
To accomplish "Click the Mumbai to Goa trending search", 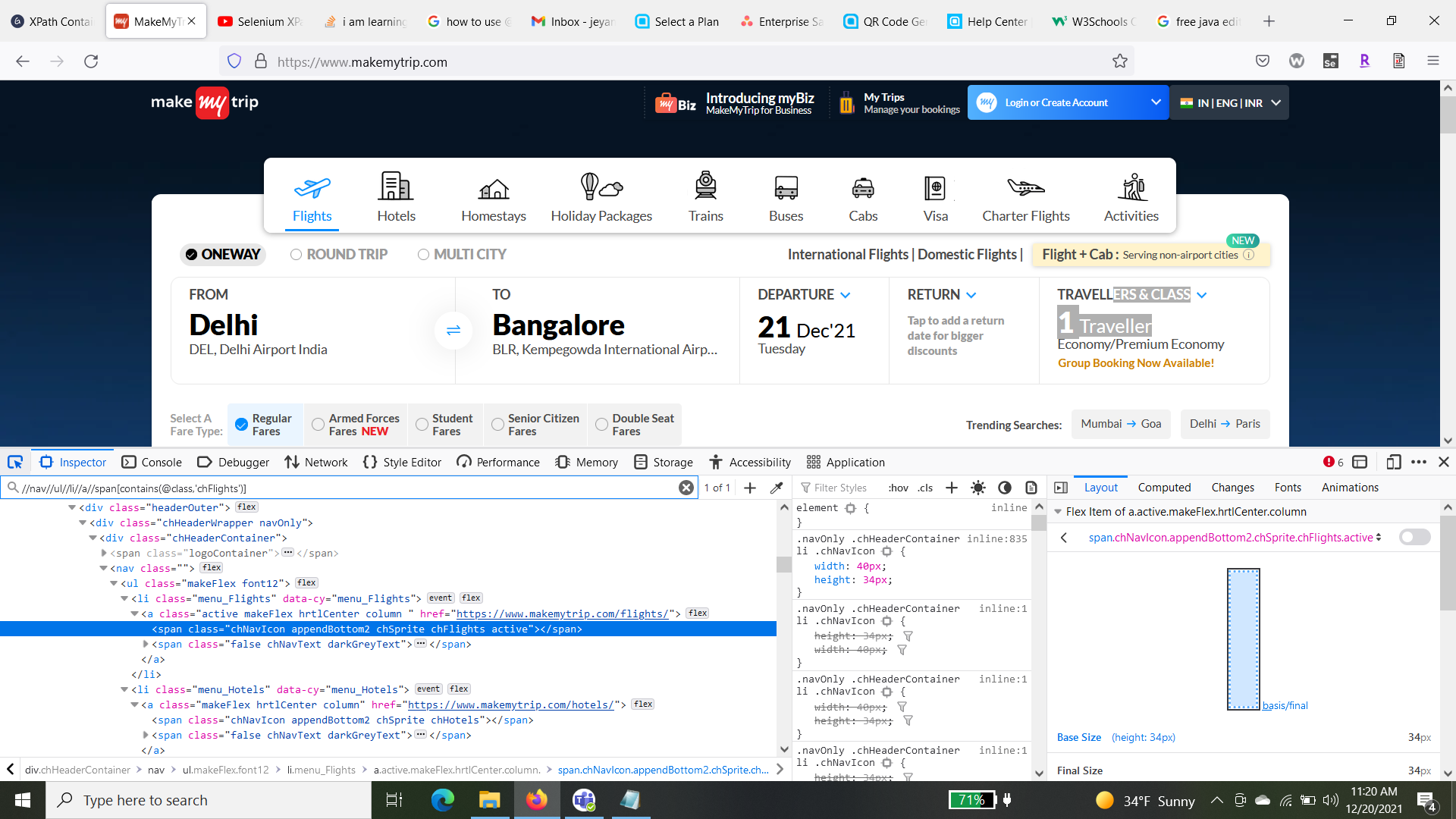I will [1121, 424].
